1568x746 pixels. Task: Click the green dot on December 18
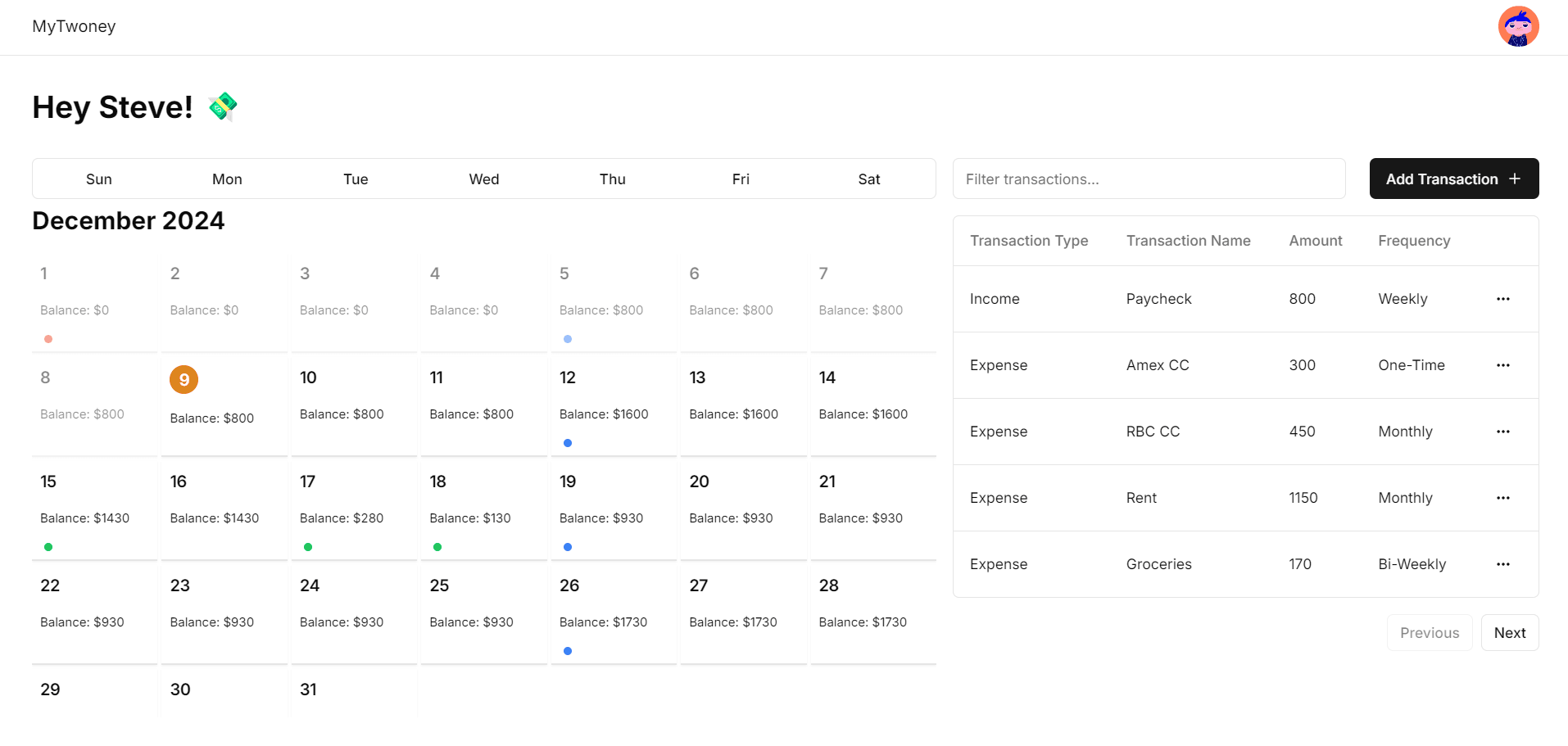437,547
